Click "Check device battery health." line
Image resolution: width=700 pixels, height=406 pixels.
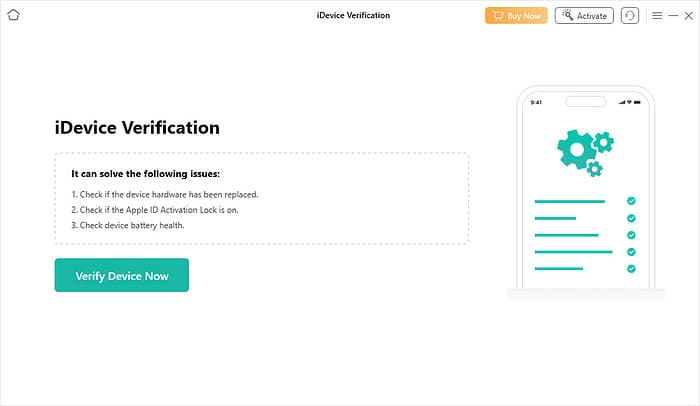[128, 226]
